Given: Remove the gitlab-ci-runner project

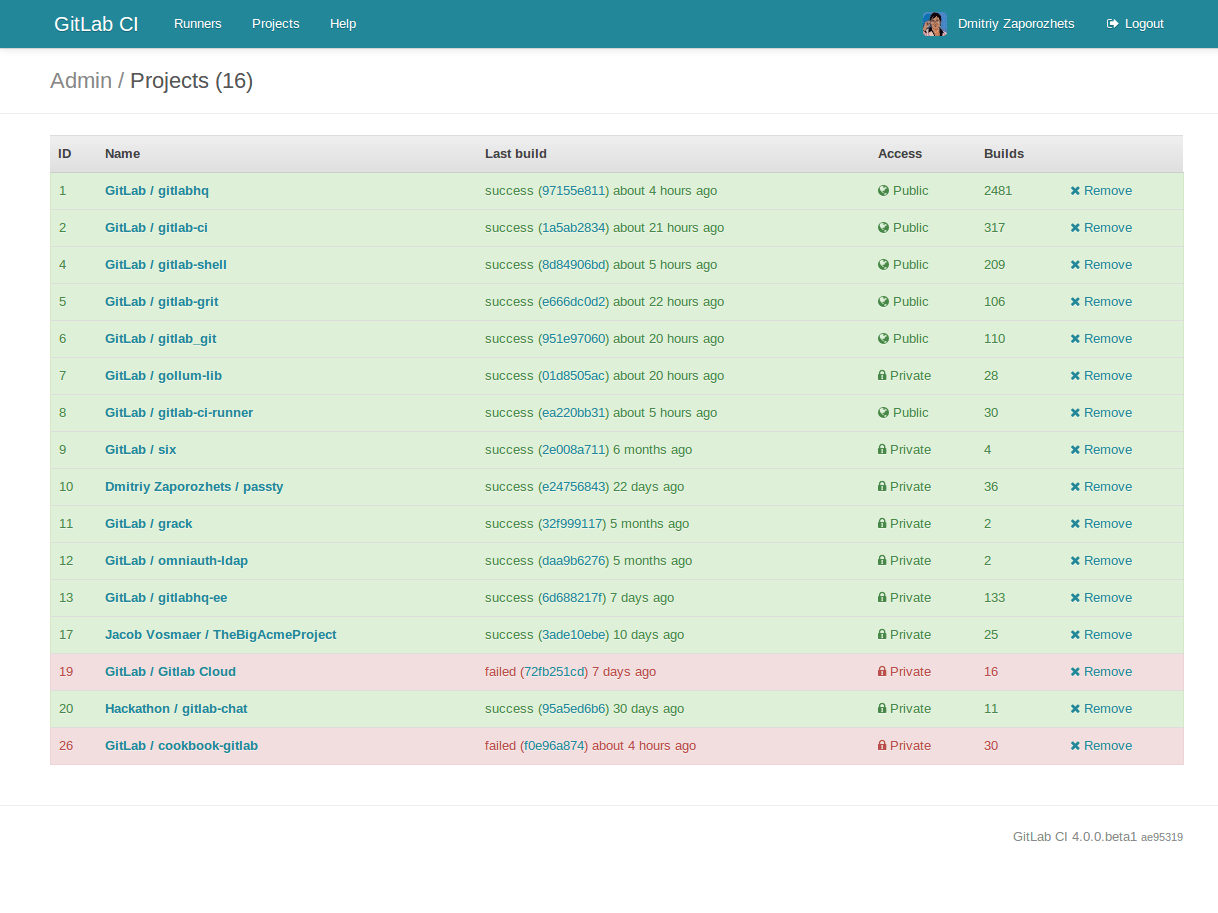Looking at the screenshot, I should coord(1101,413).
